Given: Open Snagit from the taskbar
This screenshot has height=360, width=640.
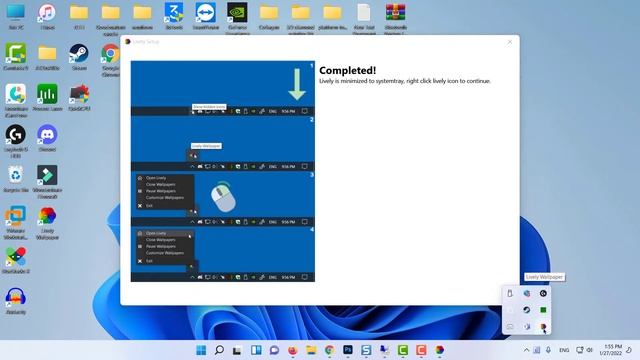Looking at the screenshot, I should click(366, 350).
